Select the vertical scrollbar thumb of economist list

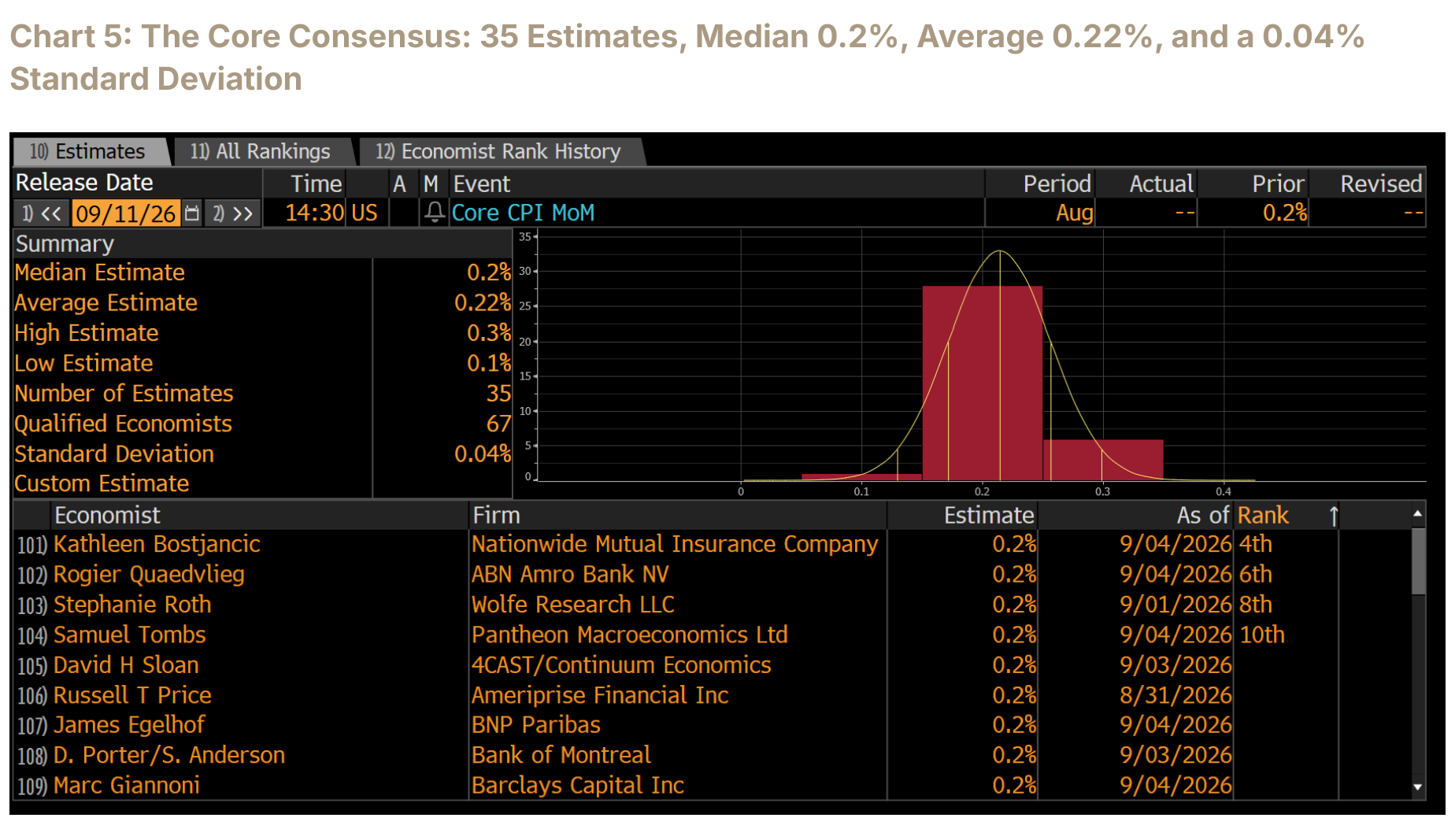point(1418,561)
